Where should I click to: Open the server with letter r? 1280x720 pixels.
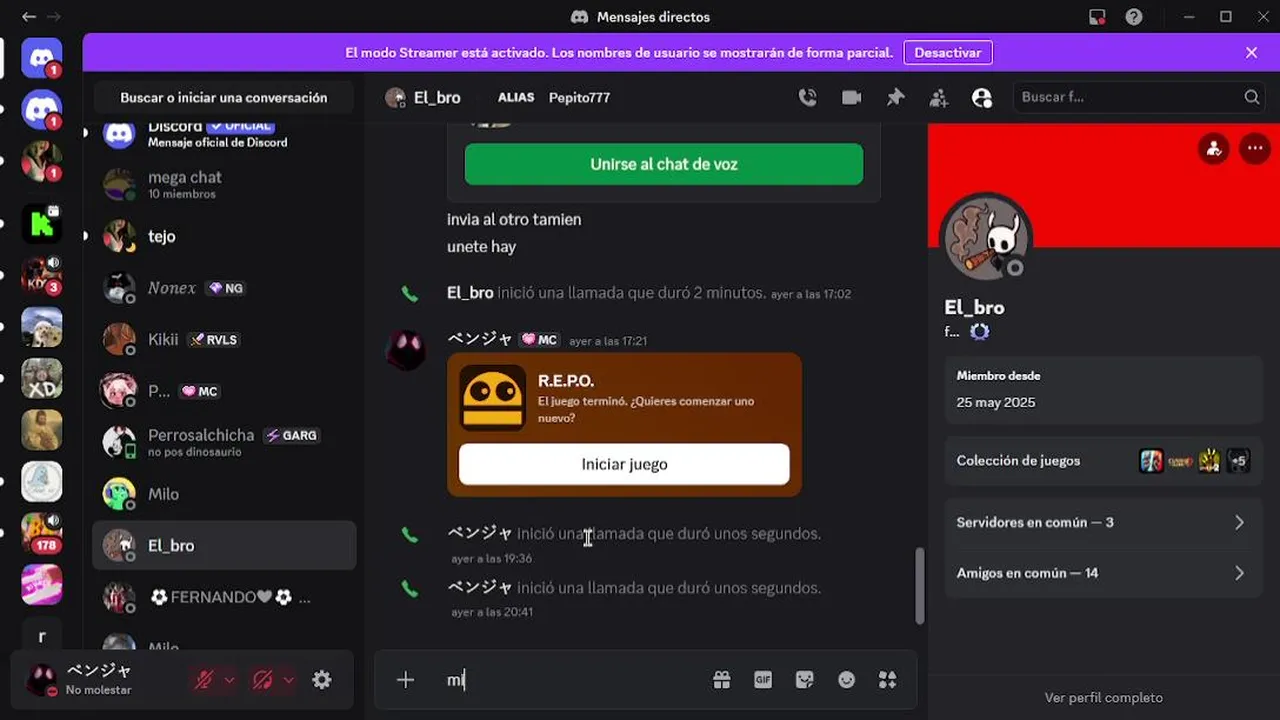pyautogui.click(x=42, y=636)
